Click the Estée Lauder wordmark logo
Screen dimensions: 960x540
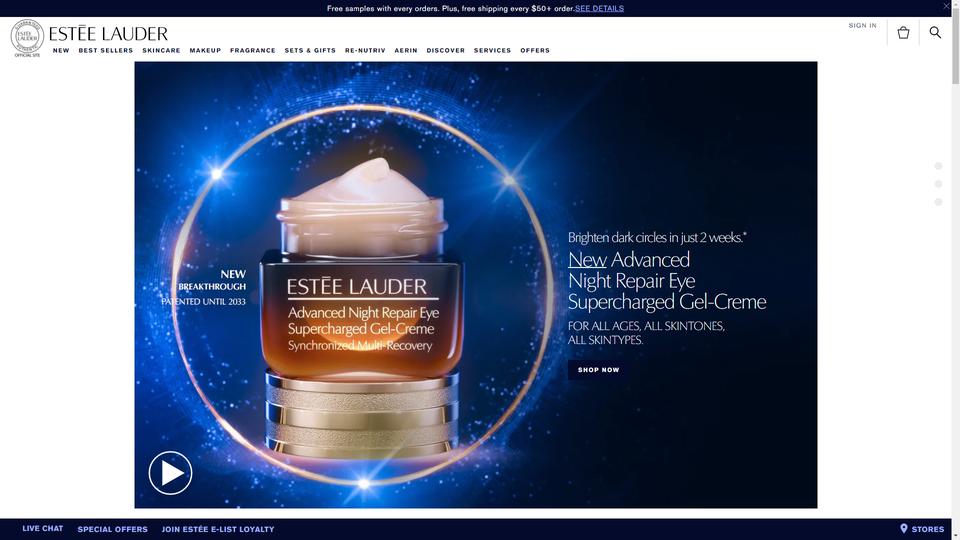coord(108,33)
